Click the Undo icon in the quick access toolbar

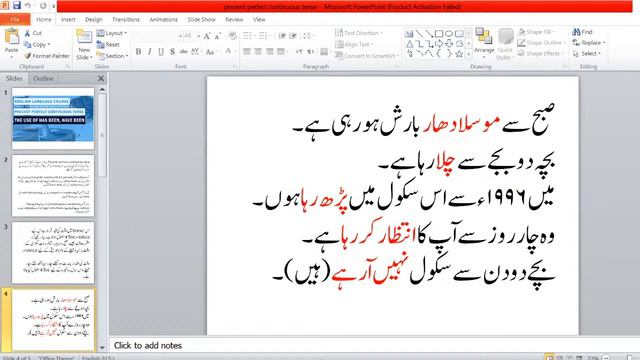28,6
